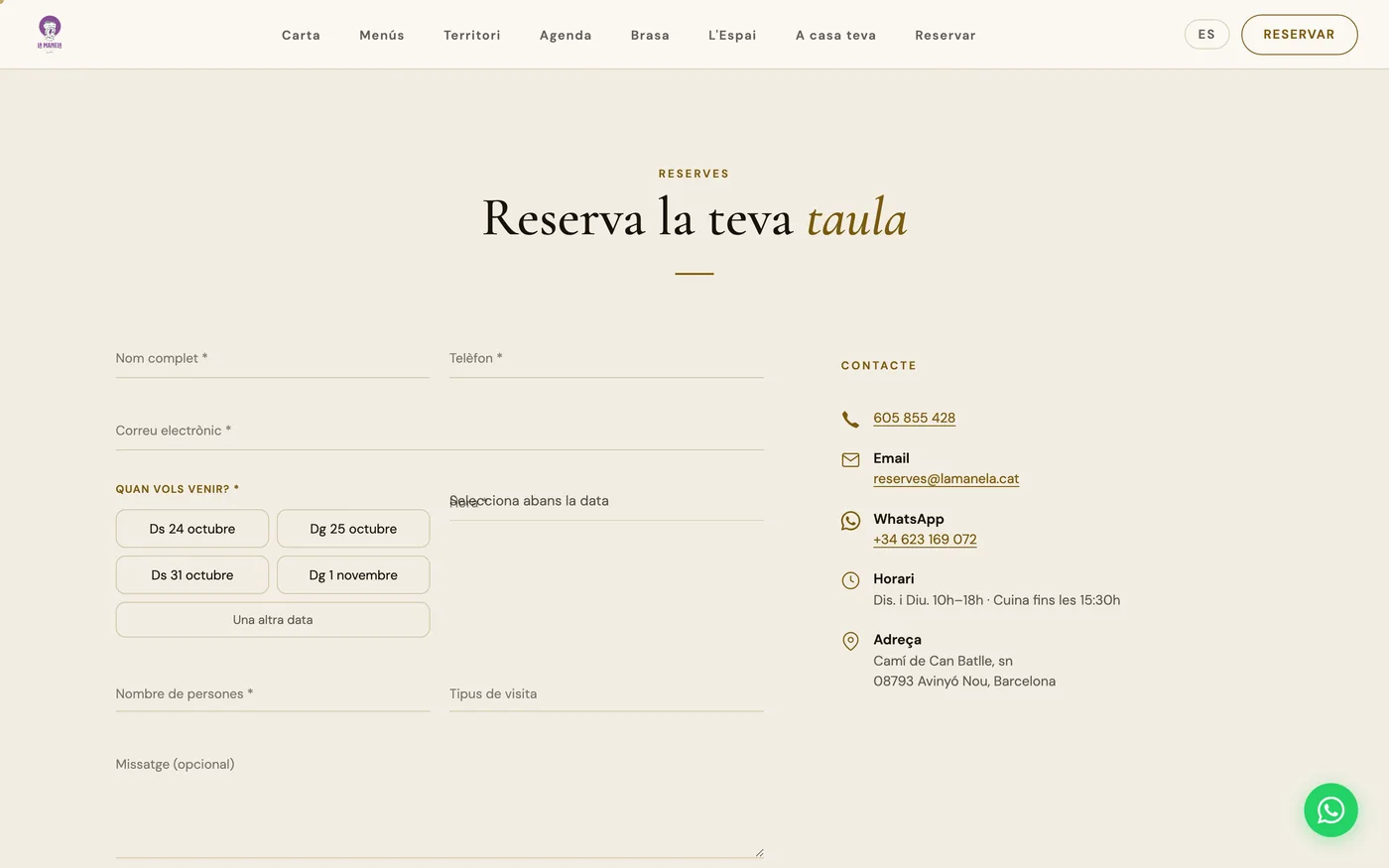This screenshot has width=1389, height=868.
Task: Select the date Dg 25 octubre
Action: (353, 529)
